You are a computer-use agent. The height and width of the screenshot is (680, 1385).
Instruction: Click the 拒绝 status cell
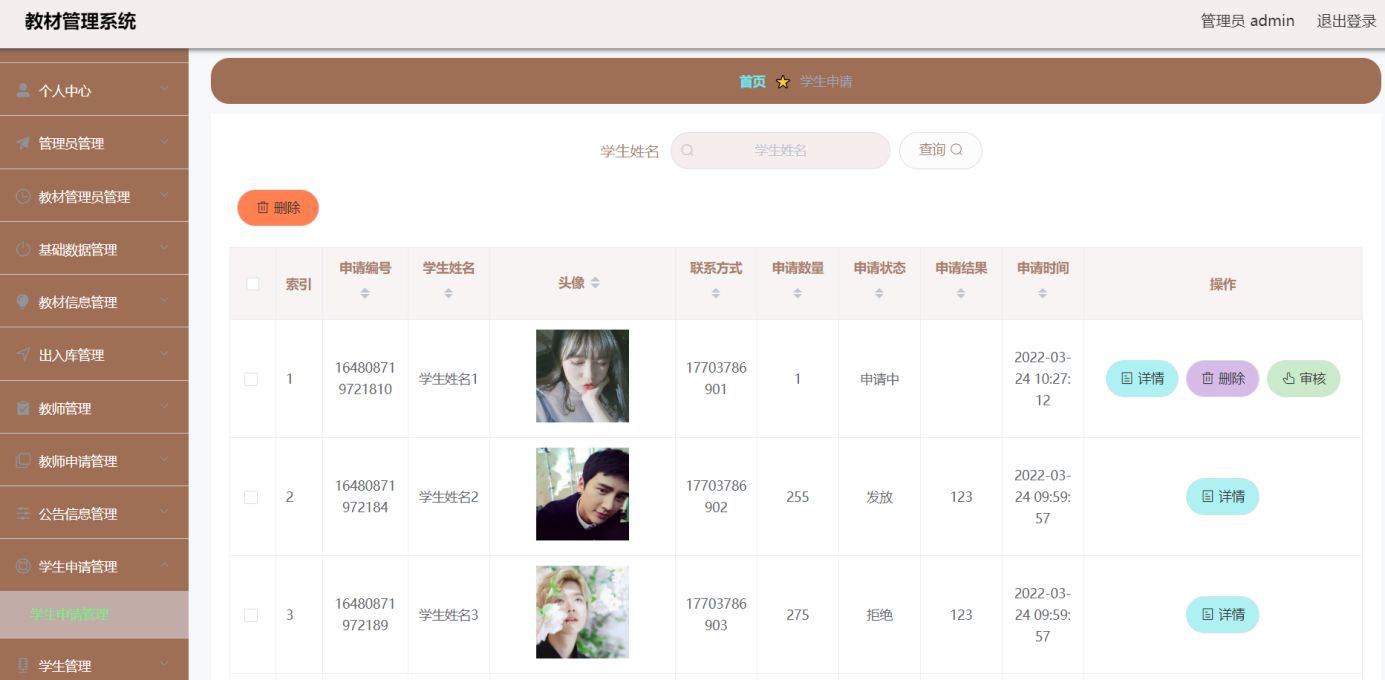pos(879,615)
